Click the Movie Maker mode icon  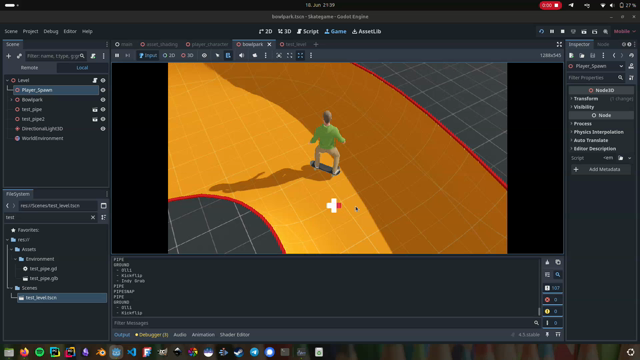click(x=605, y=31)
